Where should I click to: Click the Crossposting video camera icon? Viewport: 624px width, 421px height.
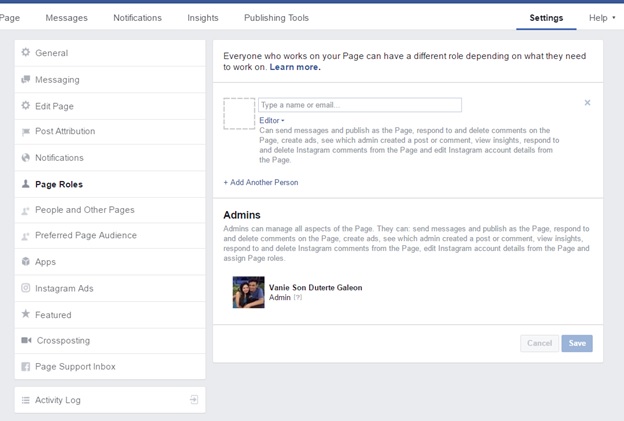click(26, 340)
